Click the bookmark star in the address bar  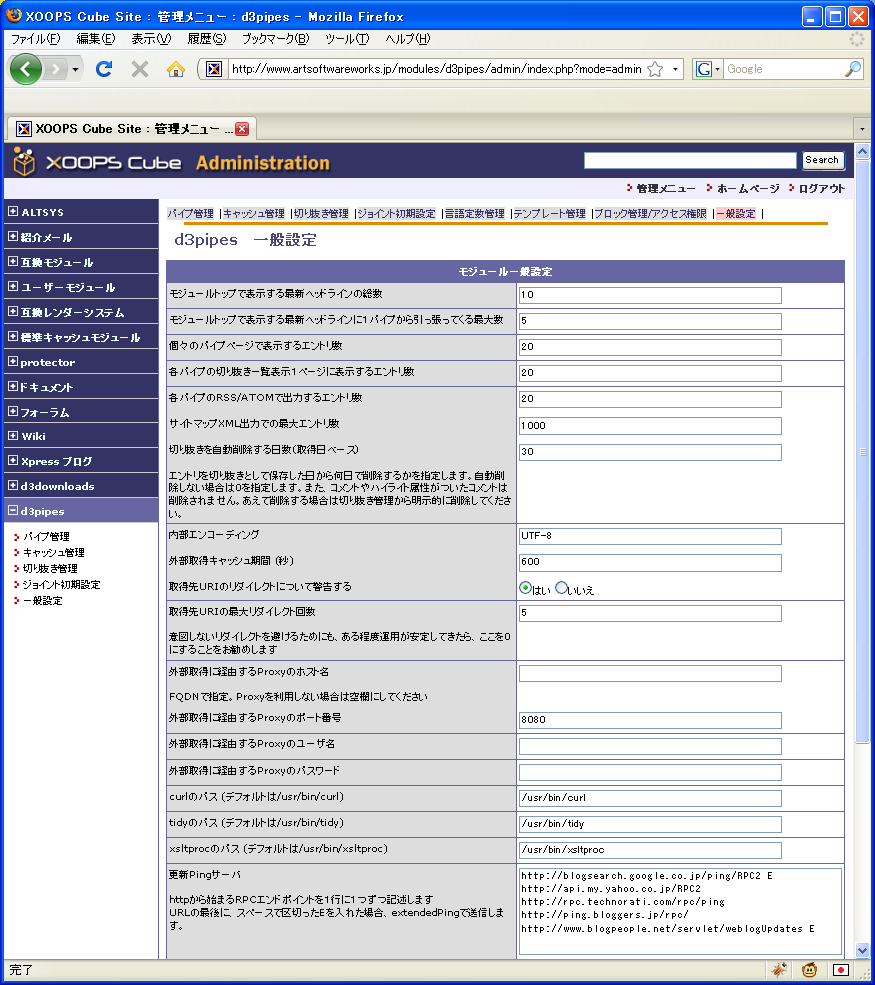click(655, 69)
